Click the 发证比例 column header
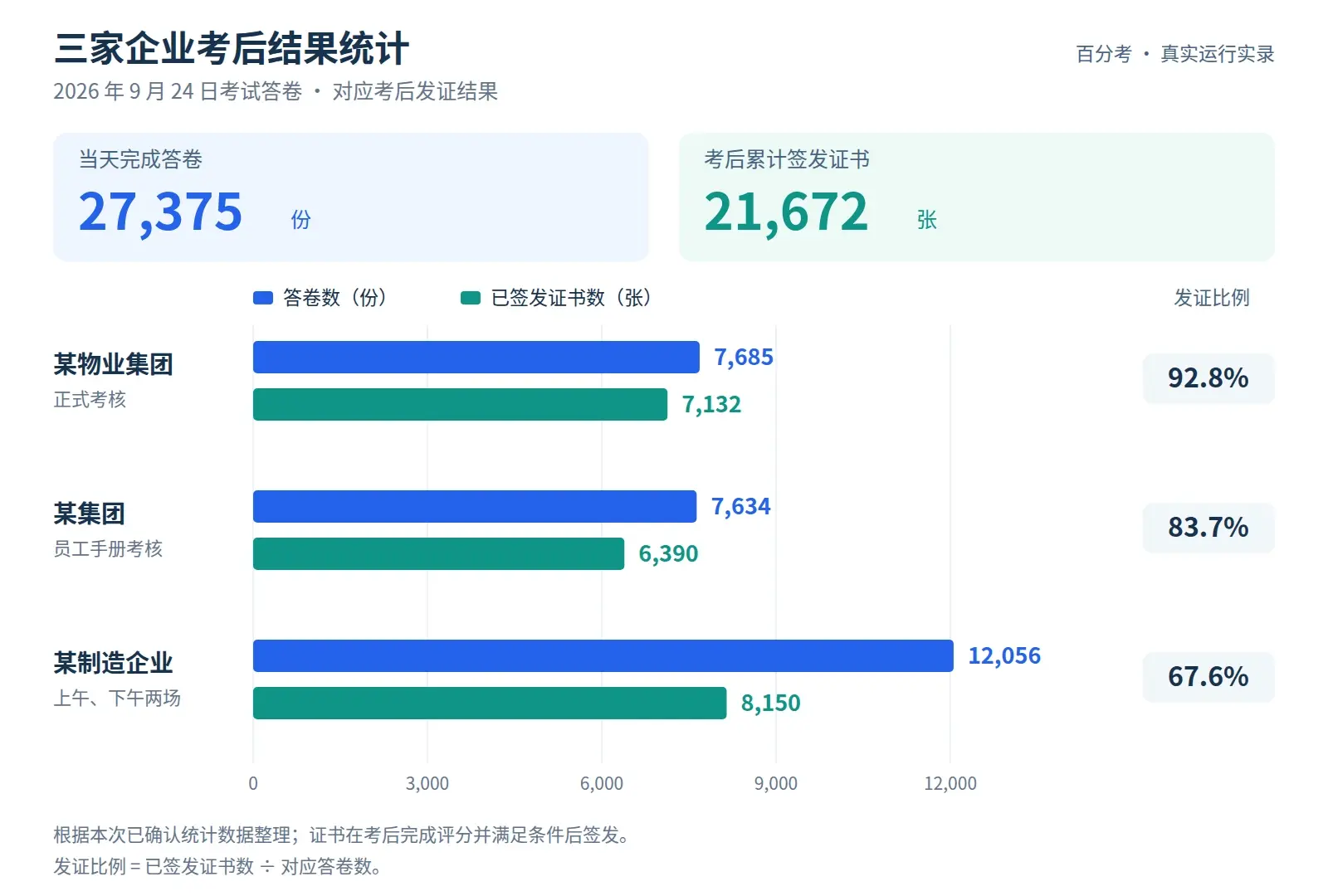Image resolution: width=1328 pixels, height=896 pixels. pos(1212,298)
